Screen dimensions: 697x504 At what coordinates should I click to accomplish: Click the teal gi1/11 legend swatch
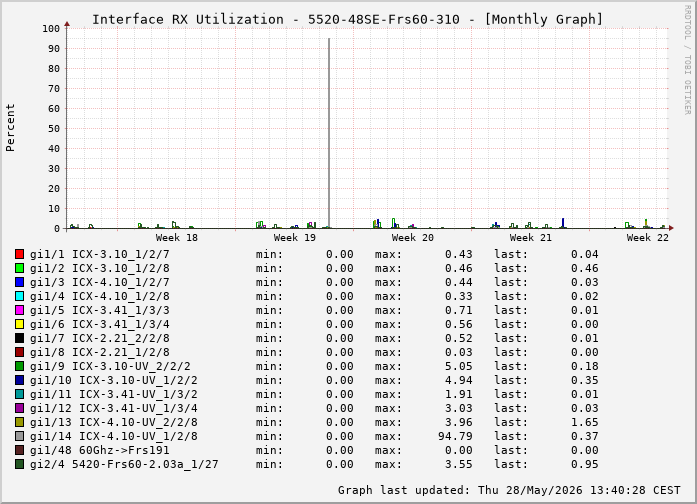[19, 394]
